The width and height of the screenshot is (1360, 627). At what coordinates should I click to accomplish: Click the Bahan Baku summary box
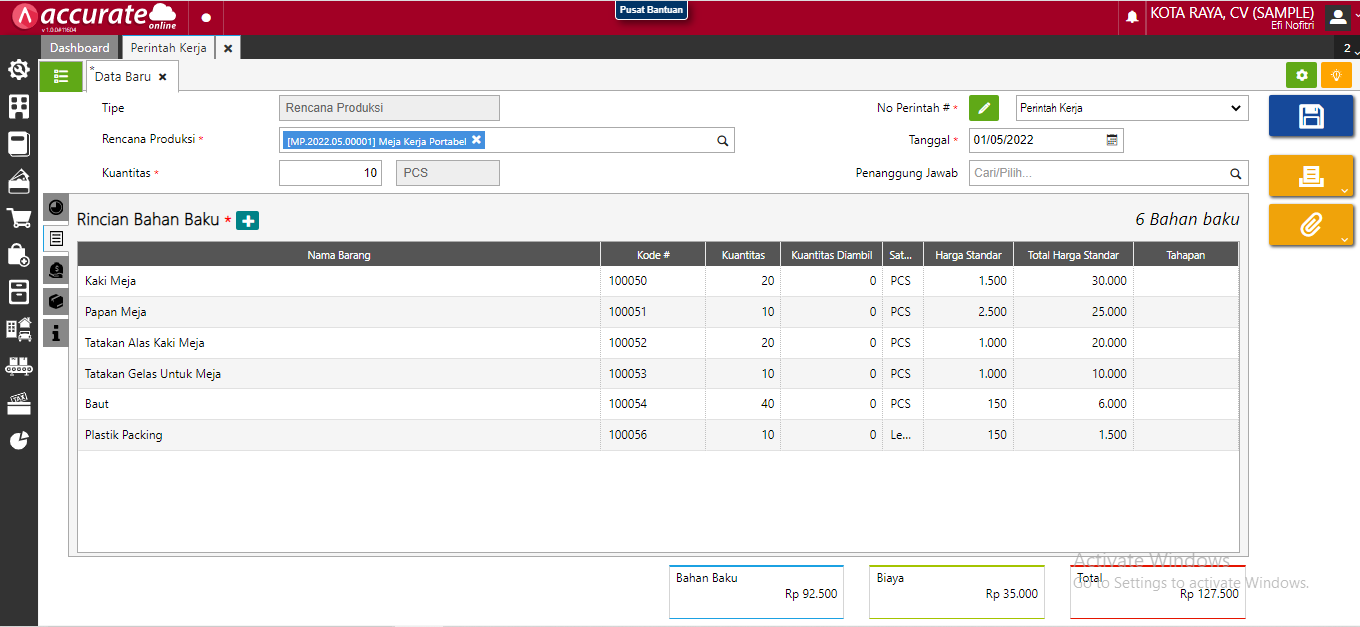coord(756,592)
